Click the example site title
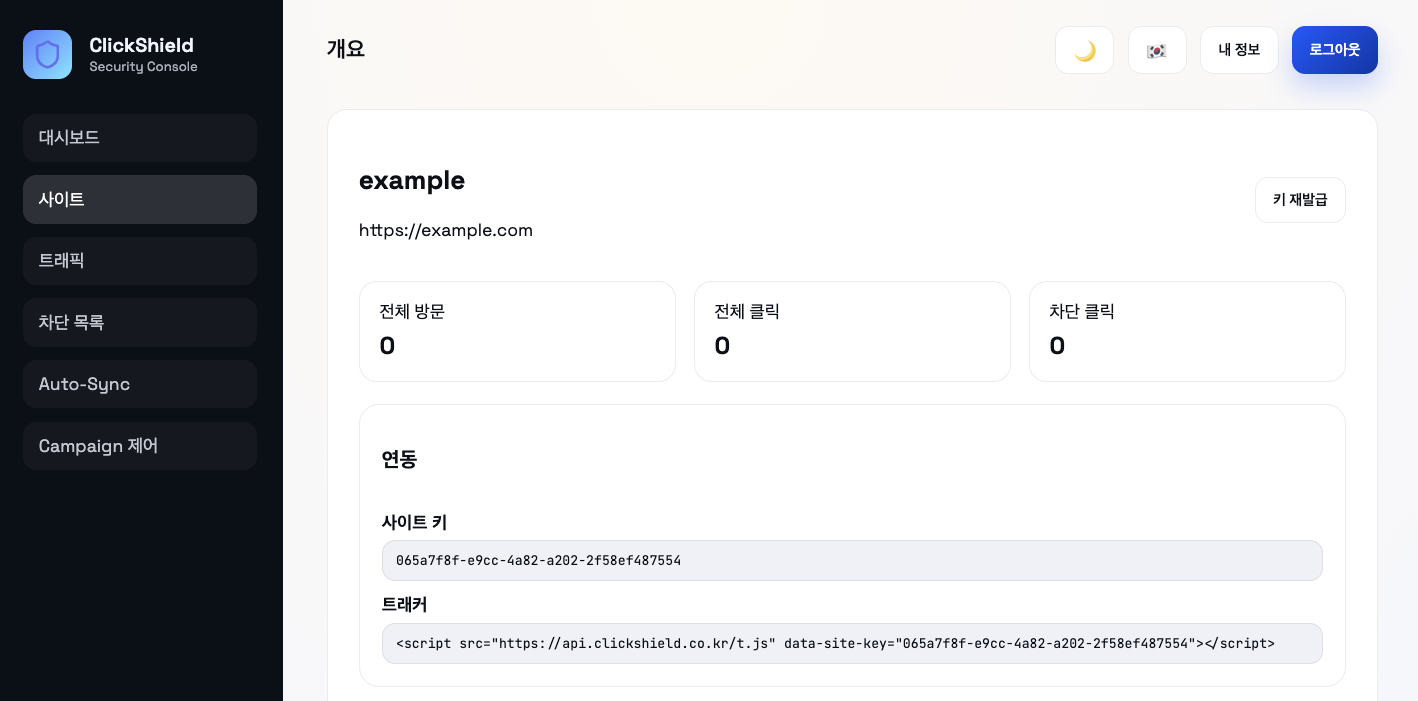The image size is (1418, 701). 412,181
